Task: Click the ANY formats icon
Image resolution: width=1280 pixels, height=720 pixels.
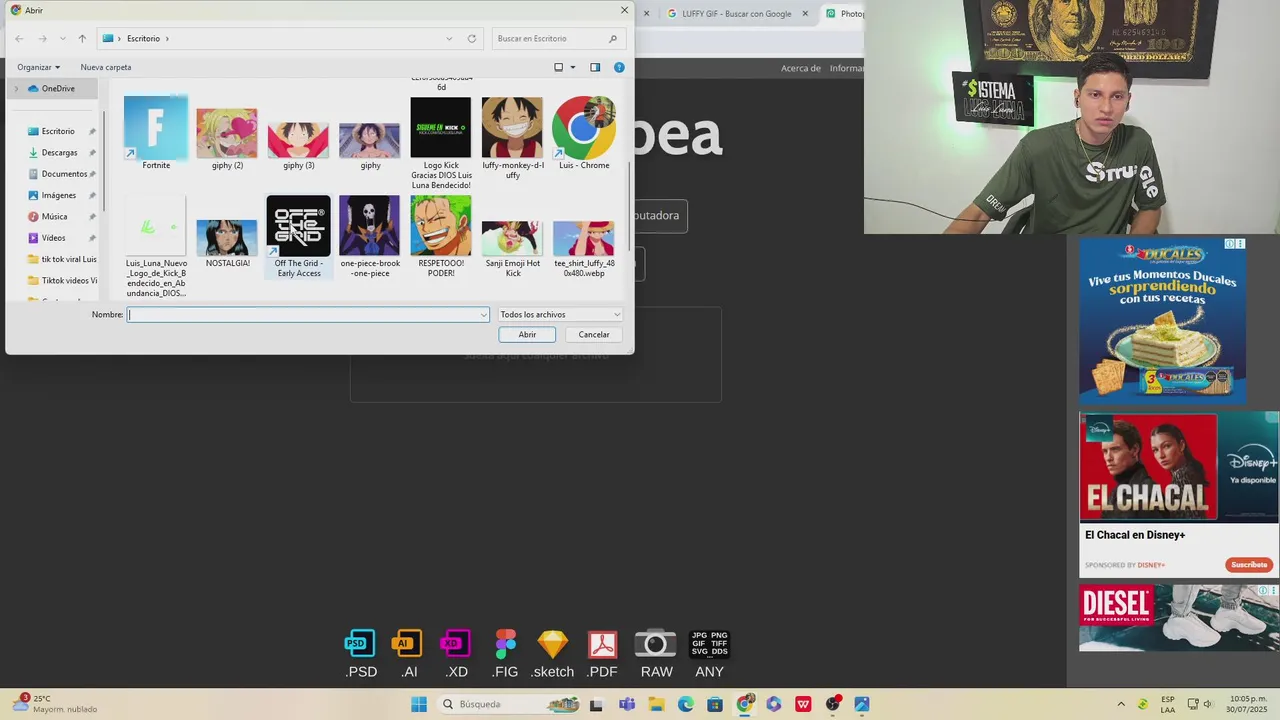Action: pyautogui.click(x=709, y=654)
